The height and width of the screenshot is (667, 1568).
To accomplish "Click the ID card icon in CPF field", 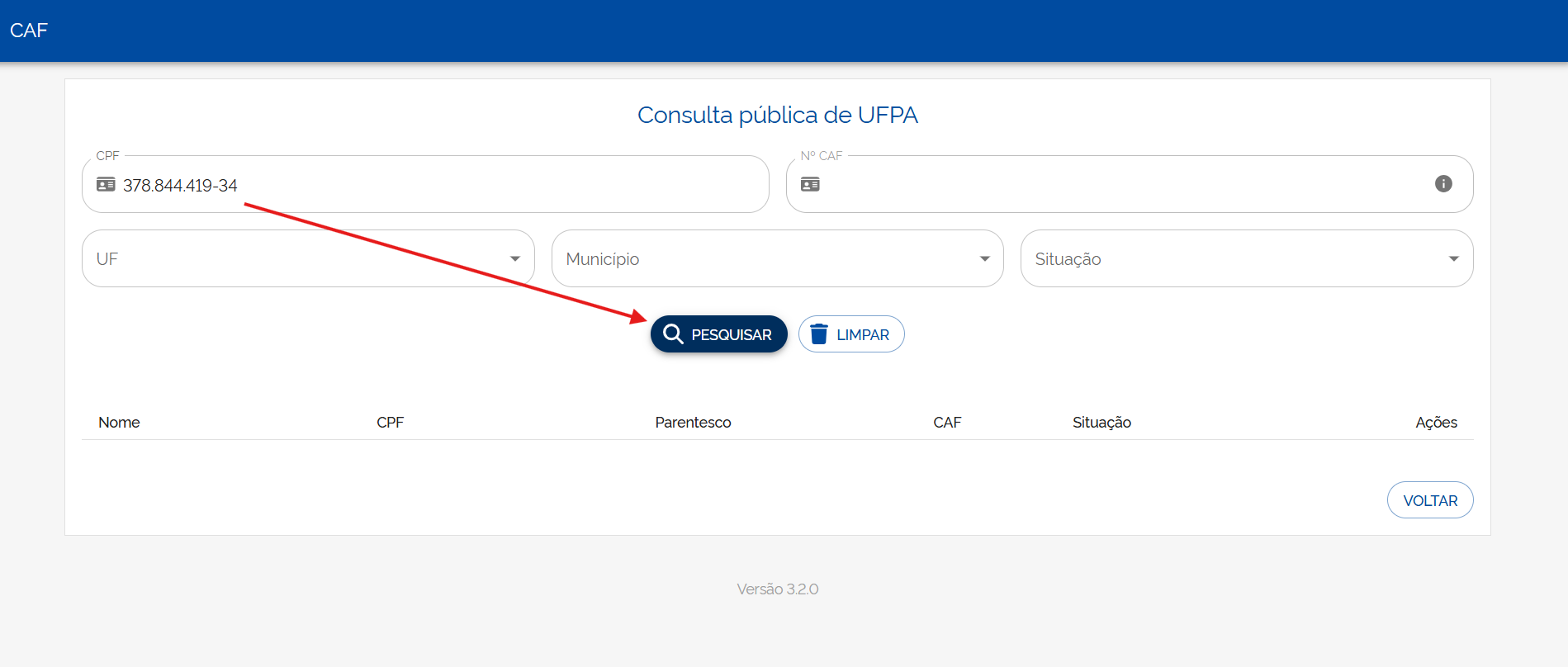I will point(106,184).
